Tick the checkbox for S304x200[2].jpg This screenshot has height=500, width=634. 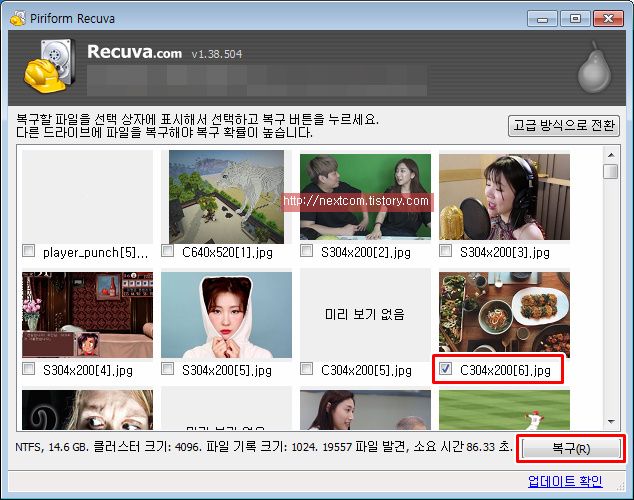click(306, 251)
